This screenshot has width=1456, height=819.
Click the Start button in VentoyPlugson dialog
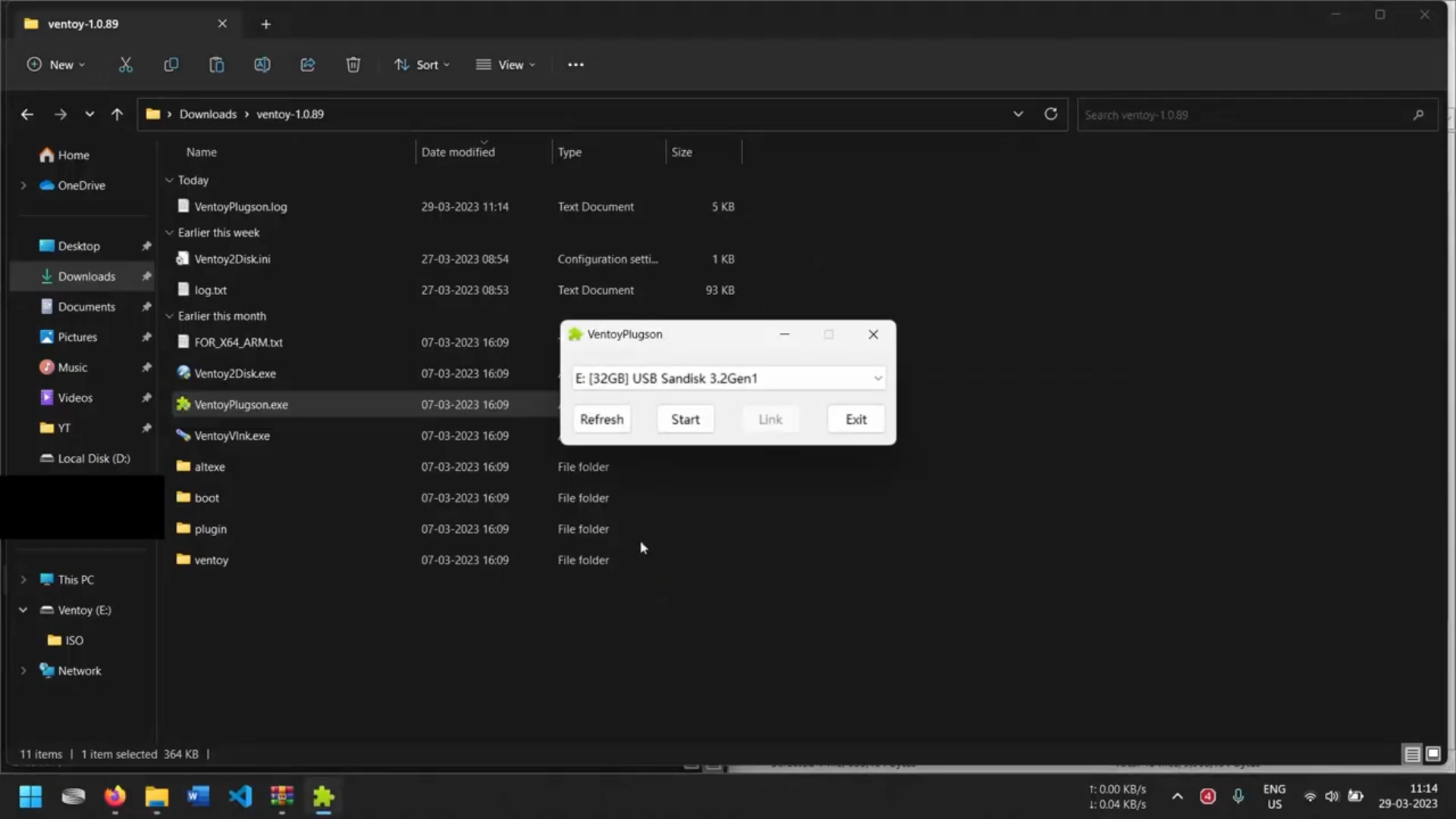684,419
